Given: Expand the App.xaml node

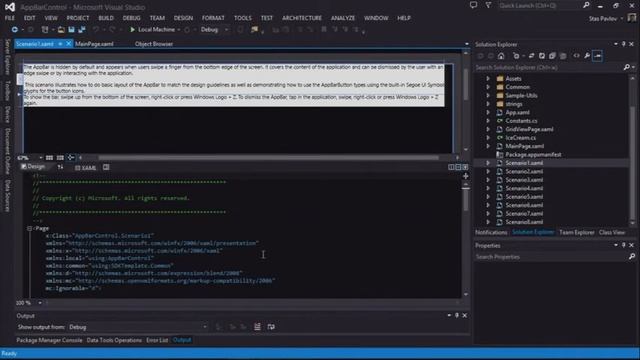Looking at the screenshot, I should 488,112.
